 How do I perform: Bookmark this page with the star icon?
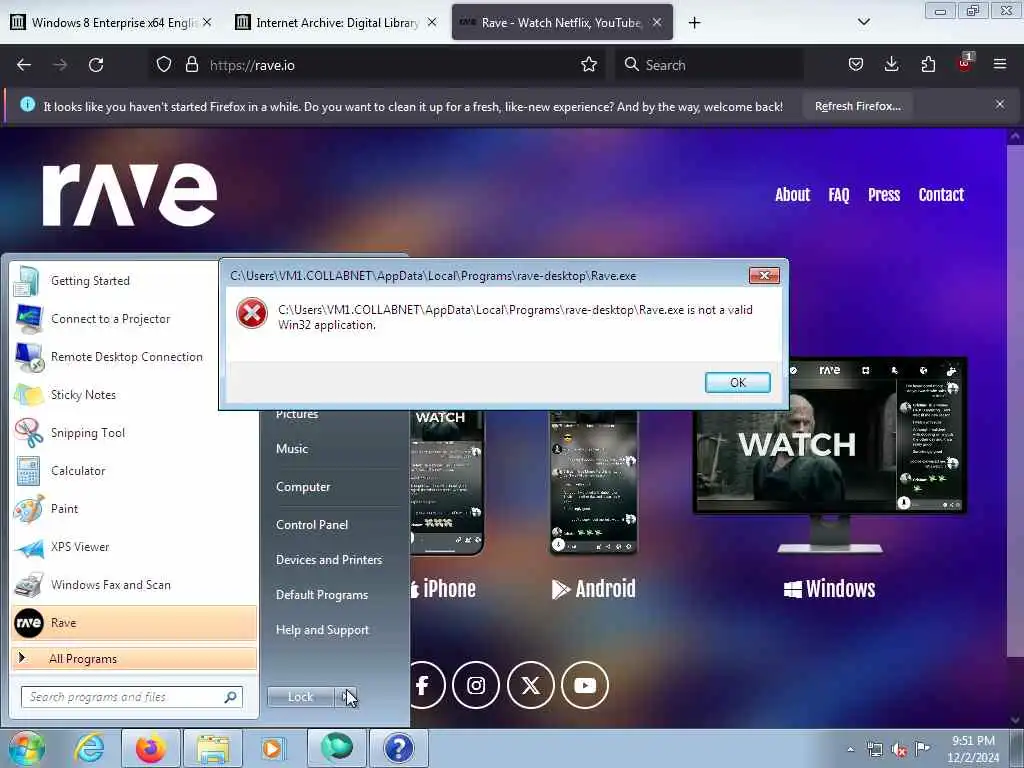pos(589,65)
